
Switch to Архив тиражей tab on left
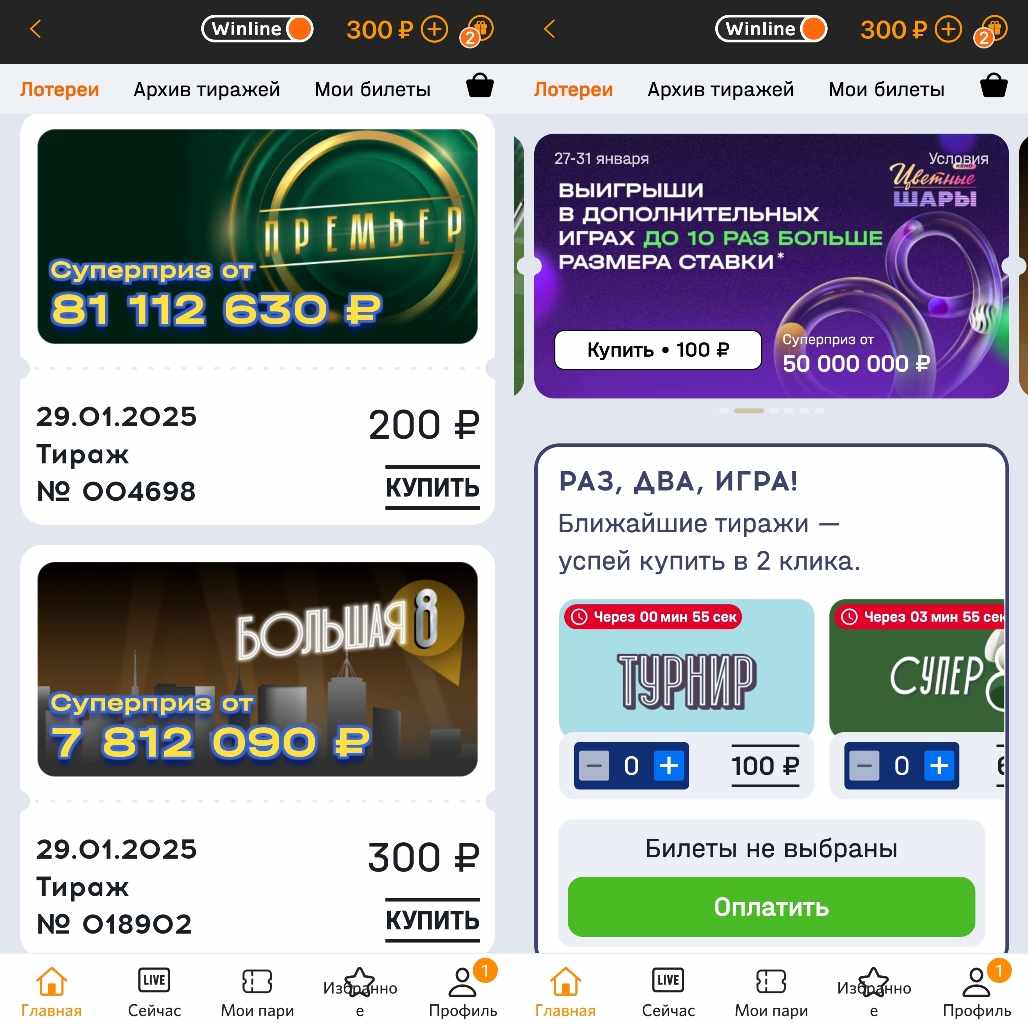coord(207,89)
